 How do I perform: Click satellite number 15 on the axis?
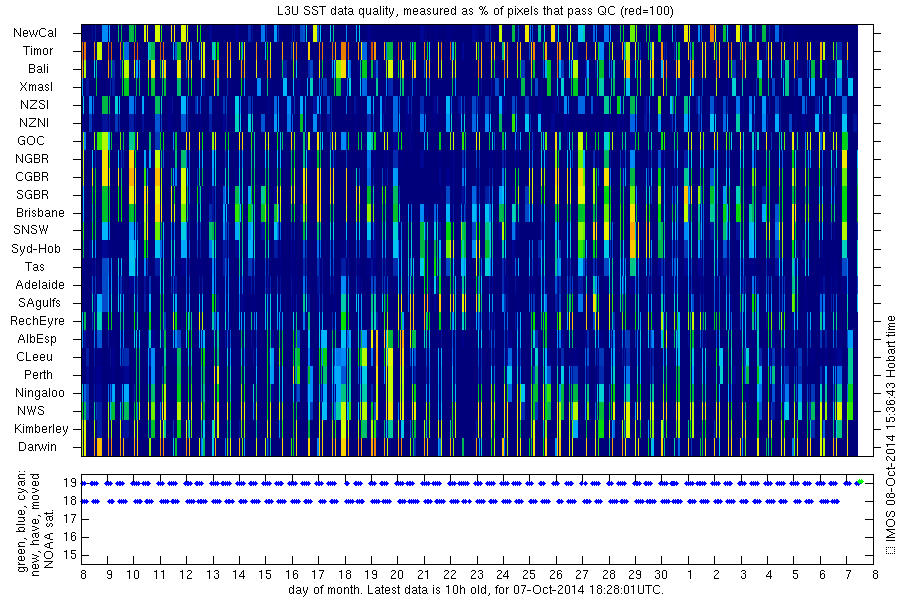point(70,555)
